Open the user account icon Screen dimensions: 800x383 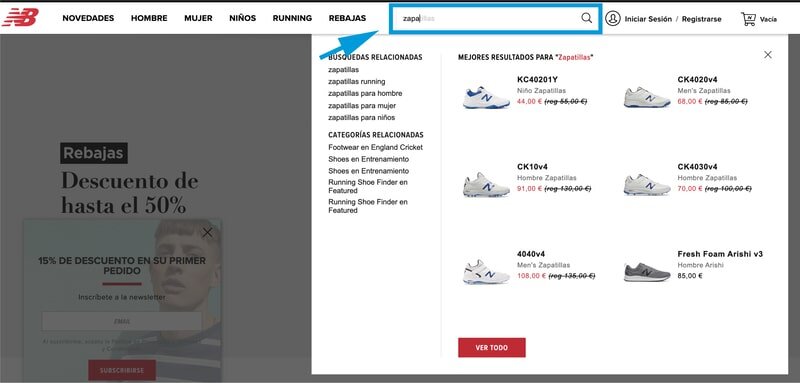pos(612,18)
